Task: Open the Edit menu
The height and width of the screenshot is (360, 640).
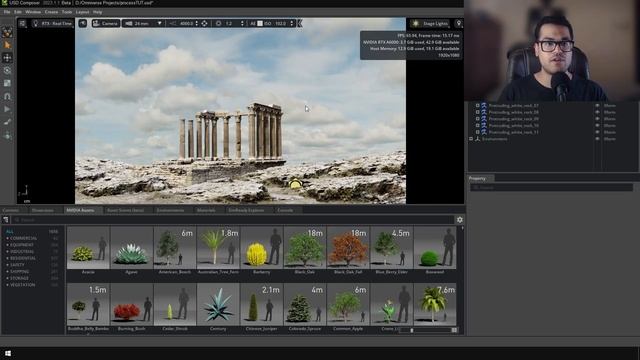Action: (18, 12)
